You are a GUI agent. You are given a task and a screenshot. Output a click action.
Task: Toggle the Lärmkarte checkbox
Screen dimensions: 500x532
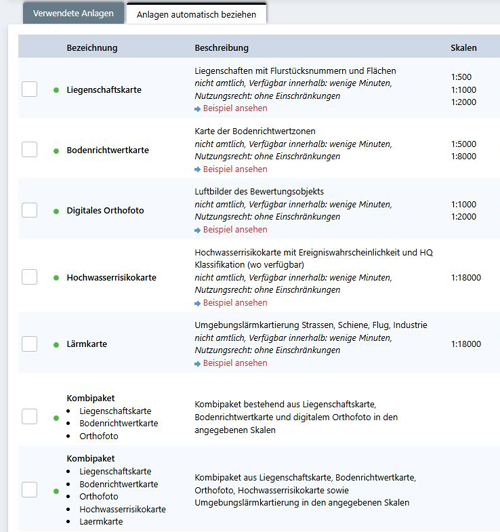point(30,344)
